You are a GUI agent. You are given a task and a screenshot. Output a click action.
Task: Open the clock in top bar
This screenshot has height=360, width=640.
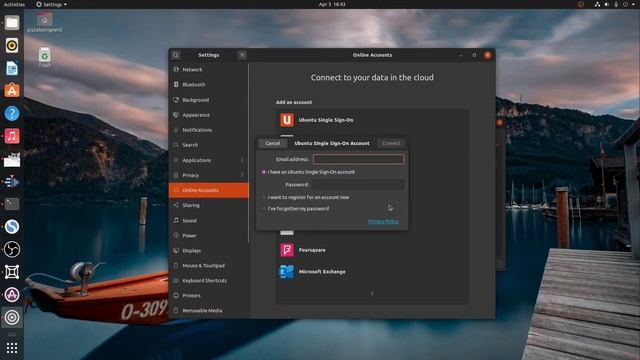pyautogui.click(x=332, y=4)
